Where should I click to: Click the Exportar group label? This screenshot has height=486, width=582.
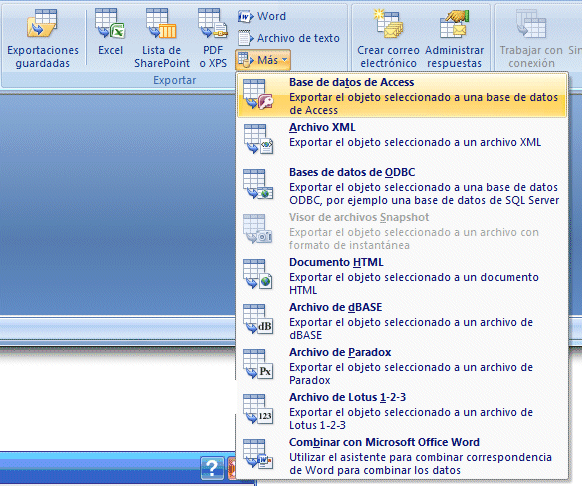[x=174, y=80]
